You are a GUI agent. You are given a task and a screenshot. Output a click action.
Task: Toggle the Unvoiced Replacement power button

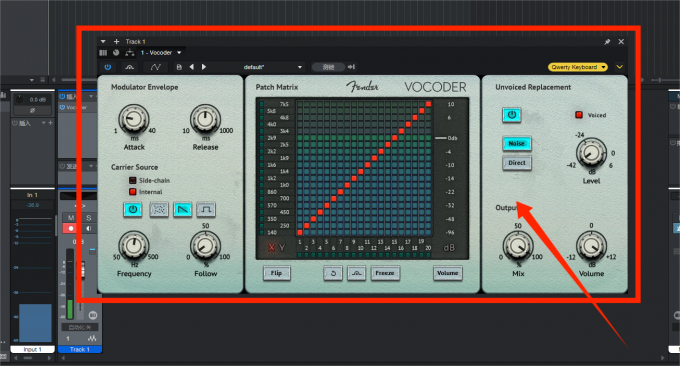pos(512,115)
